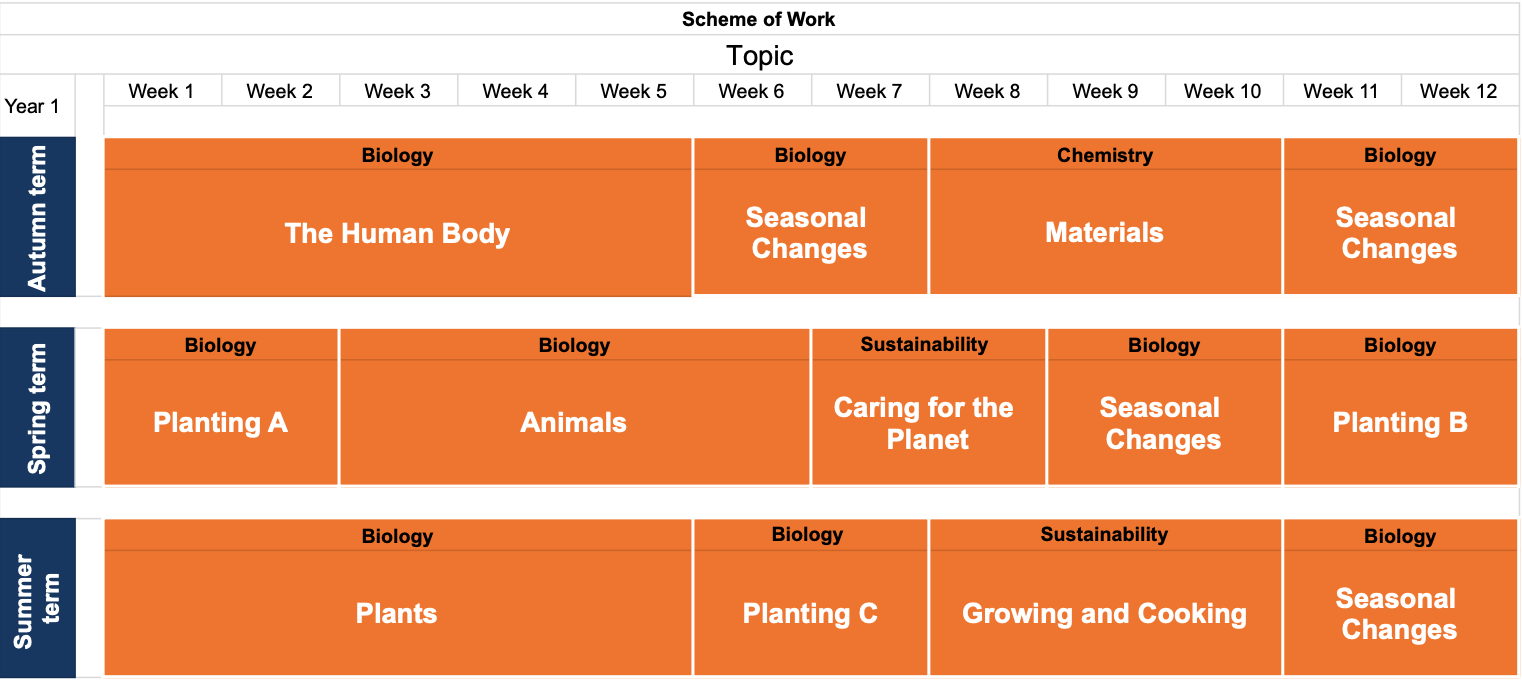Click the Year 1 label
This screenshot has width=1522, height=682.
(32, 106)
